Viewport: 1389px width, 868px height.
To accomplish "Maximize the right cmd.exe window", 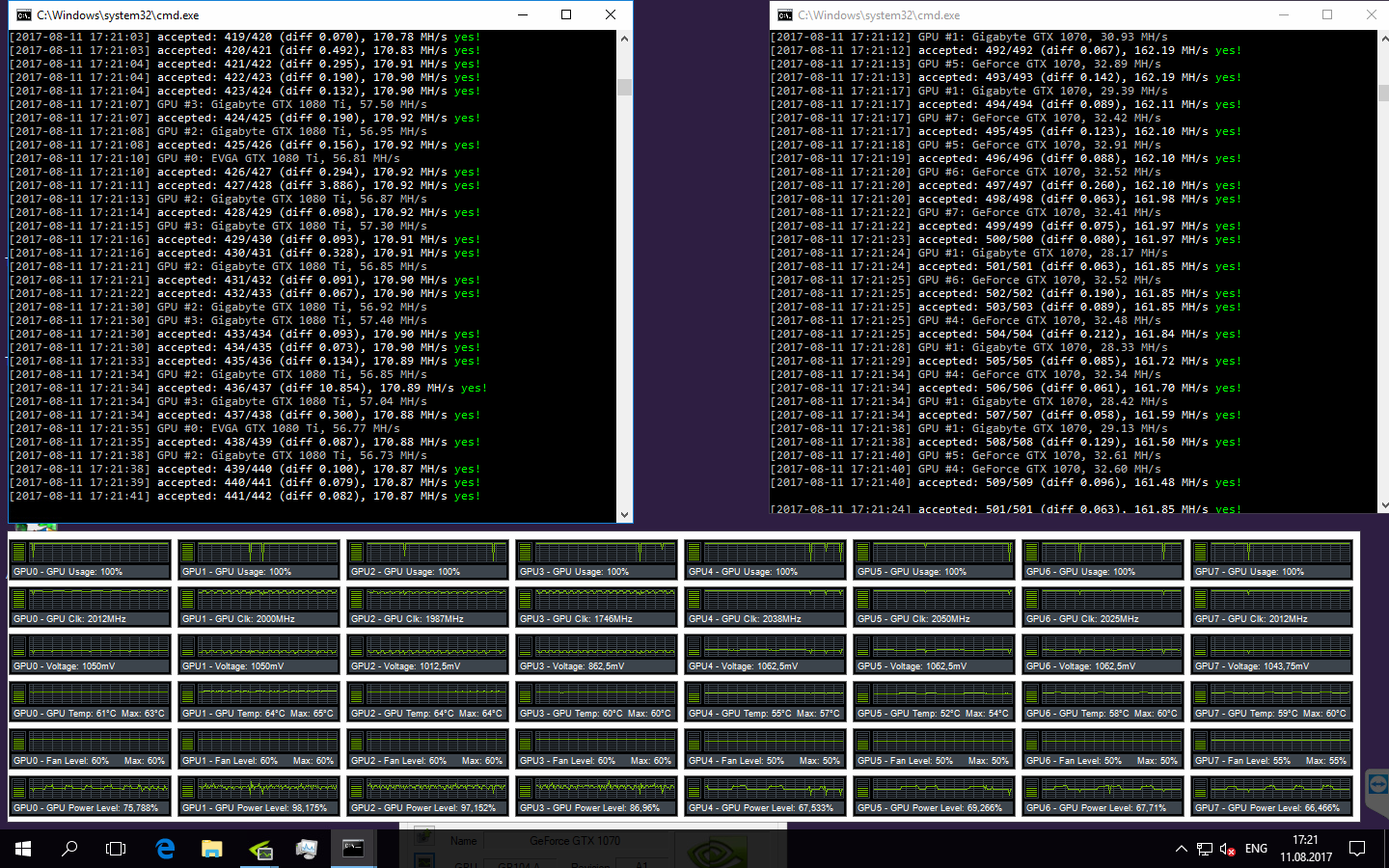I will coord(1327,14).
